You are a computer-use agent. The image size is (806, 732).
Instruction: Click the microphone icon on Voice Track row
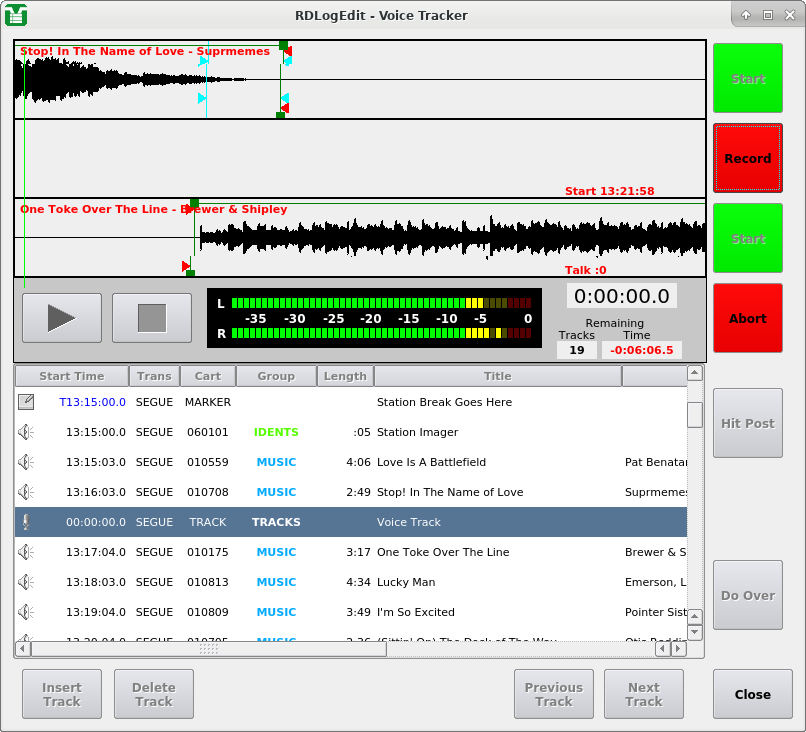pyautogui.click(x=26, y=522)
